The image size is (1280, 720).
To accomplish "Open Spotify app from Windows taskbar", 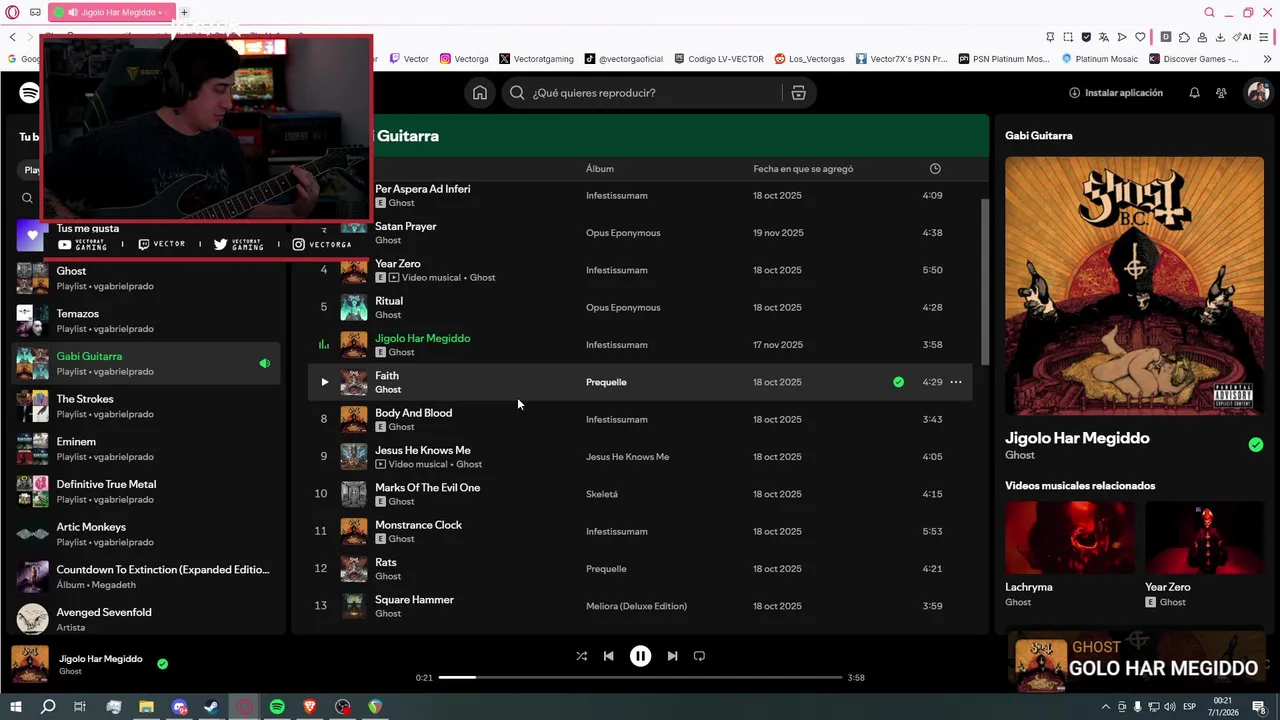I will tap(277, 707).
